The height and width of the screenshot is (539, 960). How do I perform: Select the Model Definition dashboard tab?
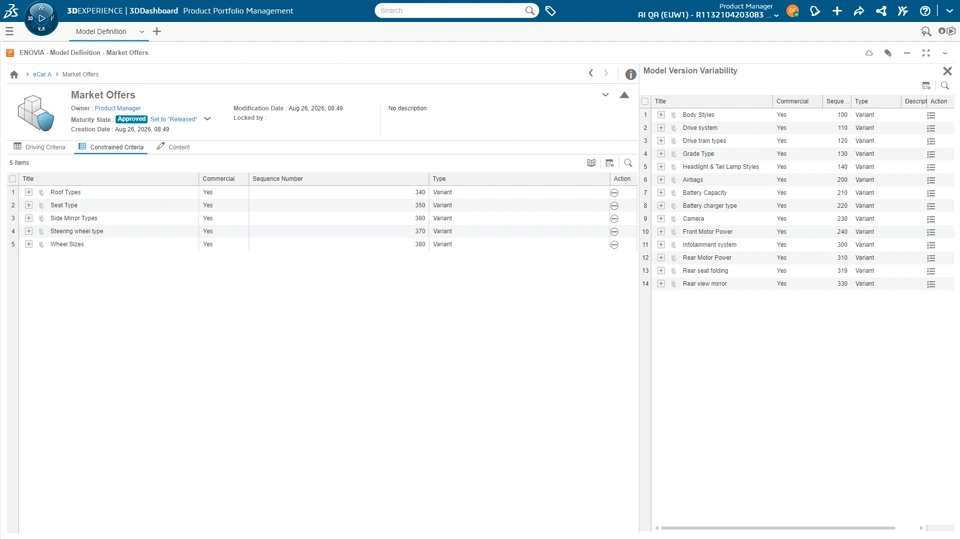(101, 31)
